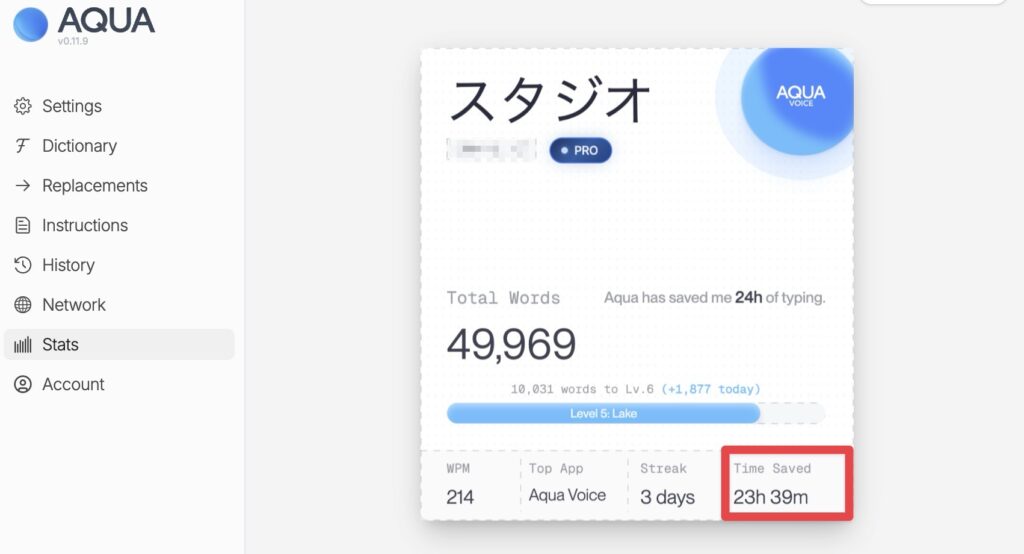Select the Time Saved stat cell
The width and height of the screenshot is (1024, 554).
coord(787,483)
